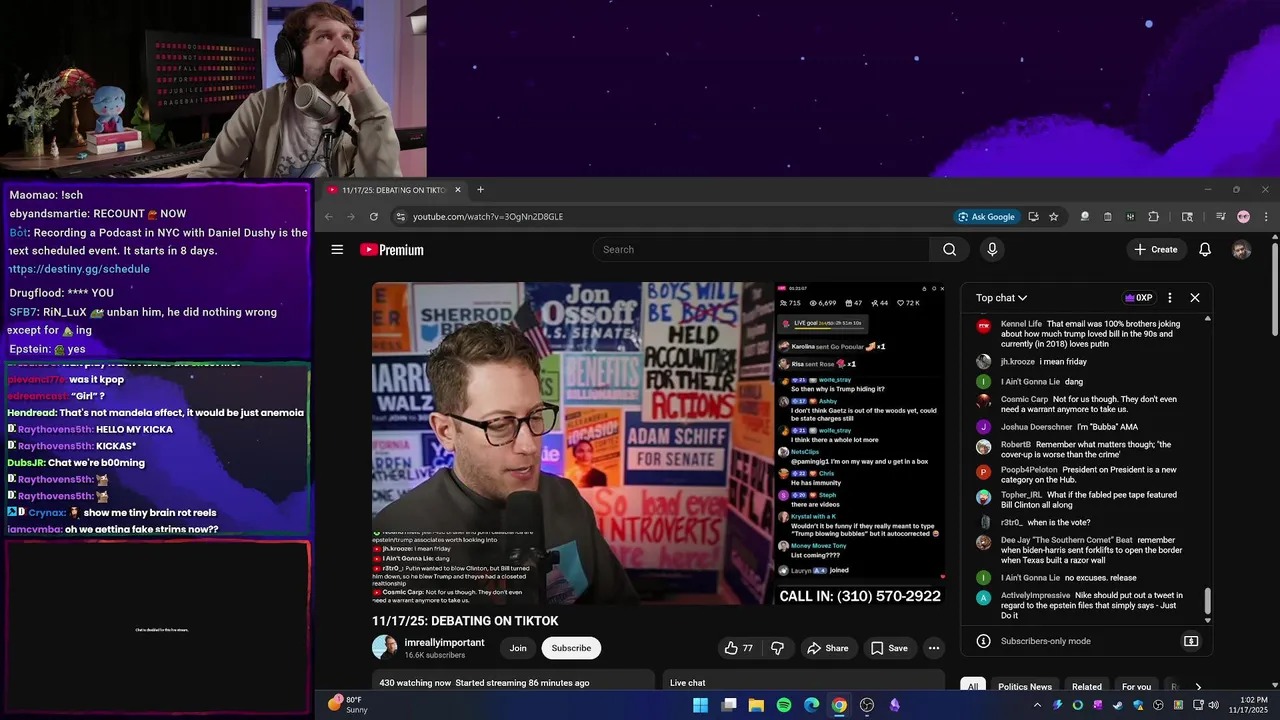The image size is (1280, 720).
Task: Click the send icon in the chat input
Action: [1191, 641]
